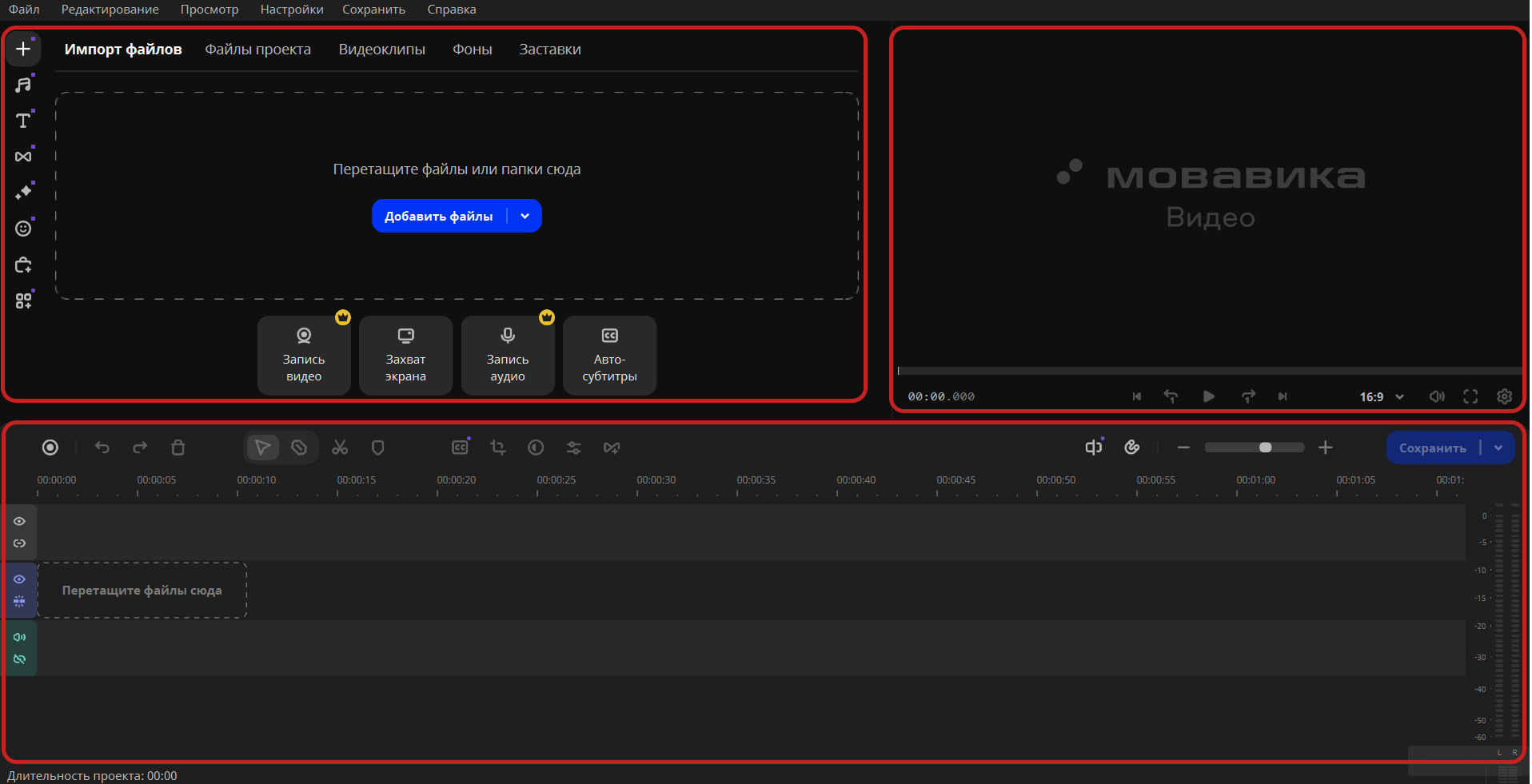Toggle track linking on the upper track
1532x784 pixels.
[20, 543]
